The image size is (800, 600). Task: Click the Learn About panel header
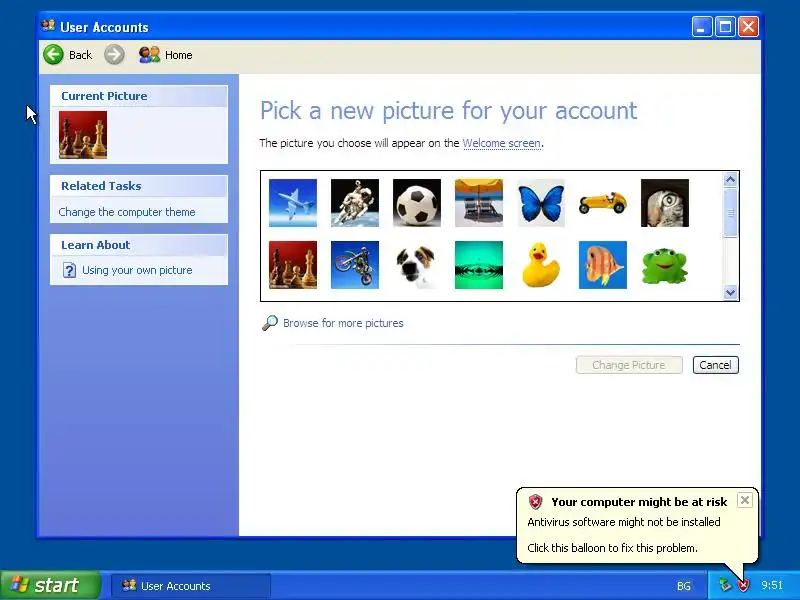tap(139, 245)
